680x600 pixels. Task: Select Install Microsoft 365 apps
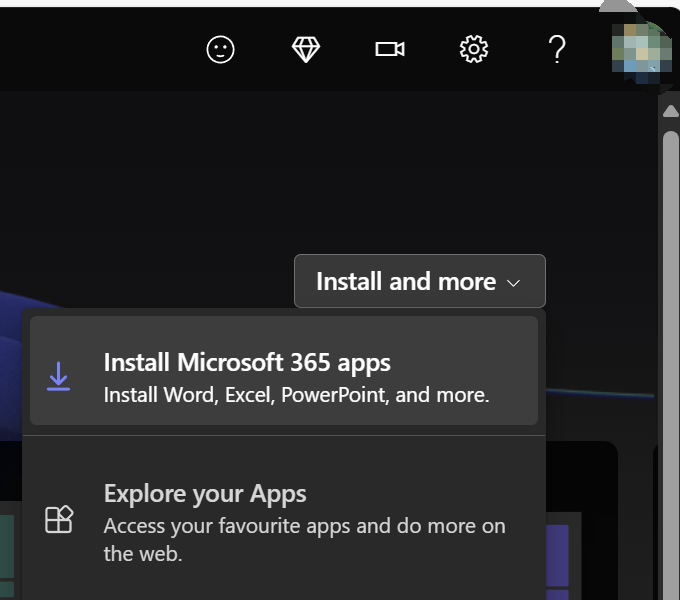pyautogui.click(x=284, y=370)
